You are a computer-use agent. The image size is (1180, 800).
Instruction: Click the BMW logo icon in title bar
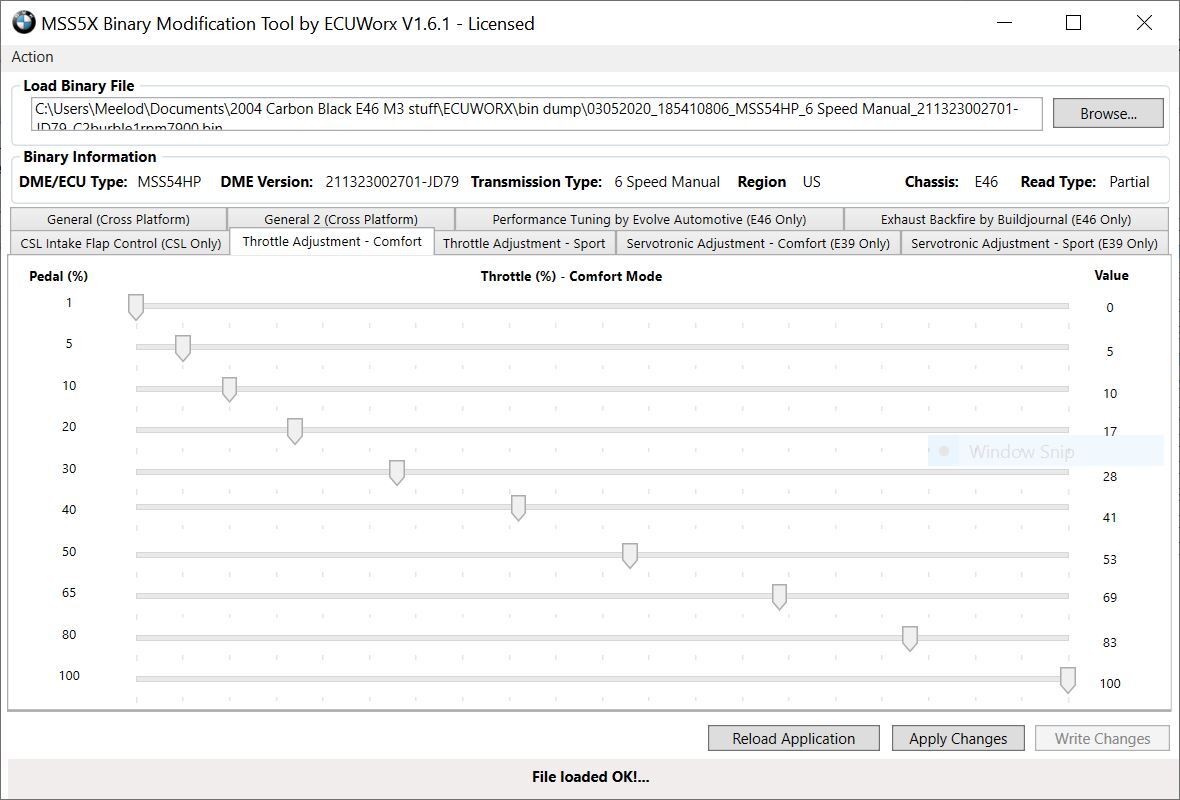click(23, 23)
